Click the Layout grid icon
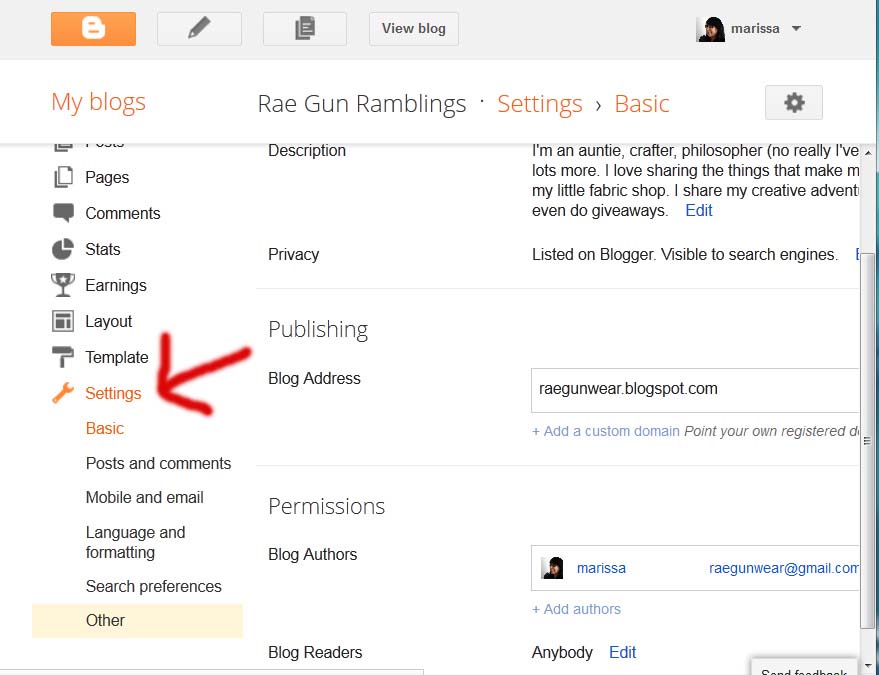The width and height of the screenshot is (879, 675). tap(63, 321)
